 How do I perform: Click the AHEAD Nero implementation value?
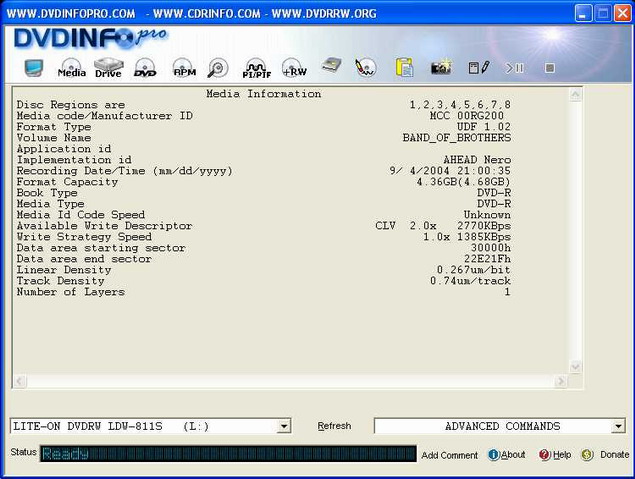477,160
